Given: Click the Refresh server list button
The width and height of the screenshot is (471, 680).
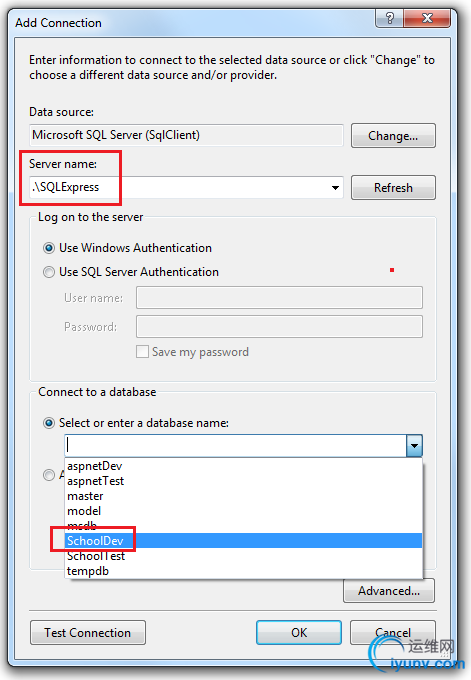Looking at the screenshot, I should click(x=393, y=188).
